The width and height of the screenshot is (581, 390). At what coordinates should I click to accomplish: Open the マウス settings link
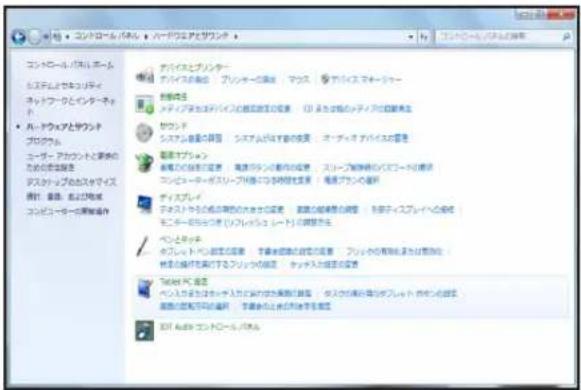298,80
